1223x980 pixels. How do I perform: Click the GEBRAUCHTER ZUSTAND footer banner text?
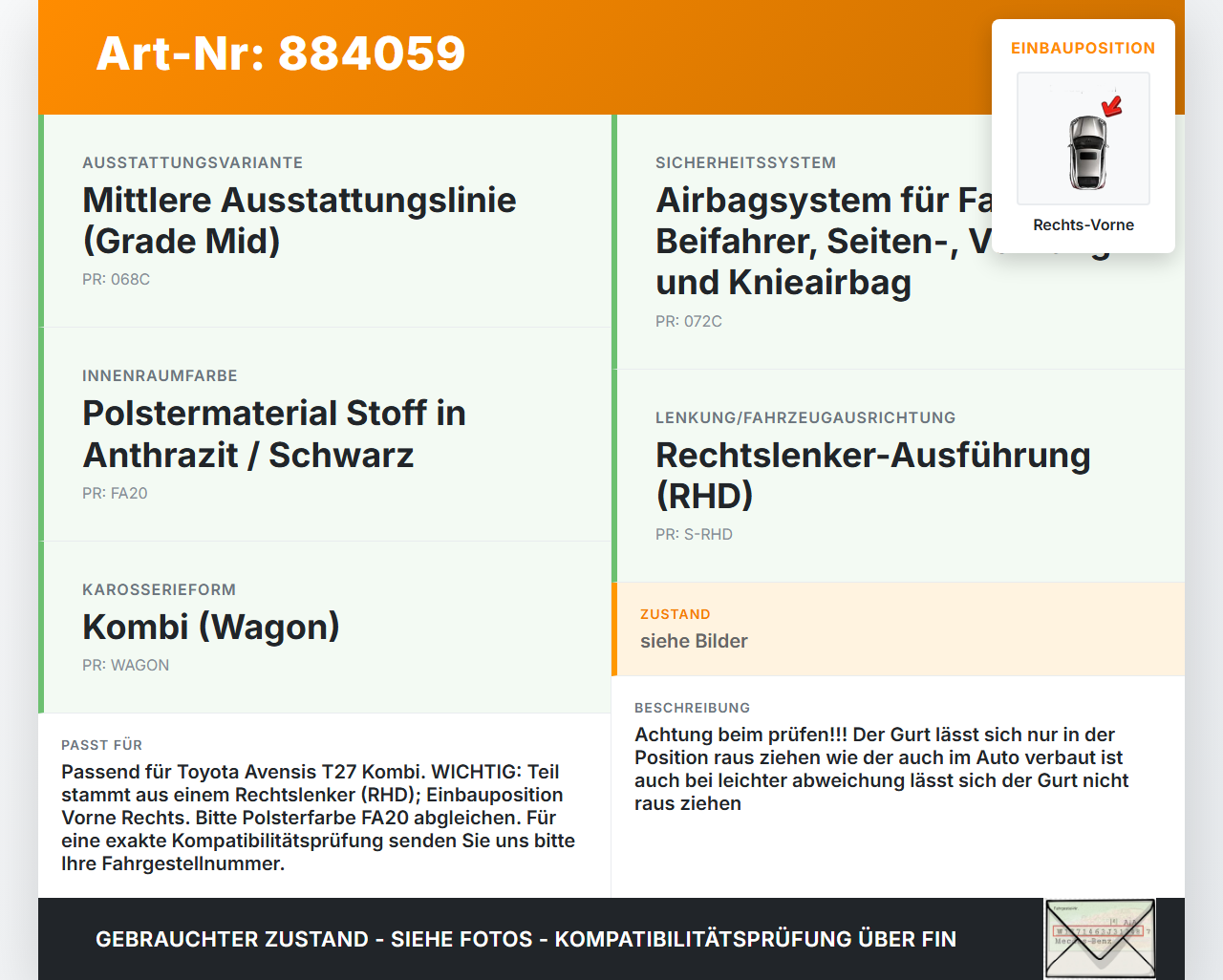[x=526, y=940]
